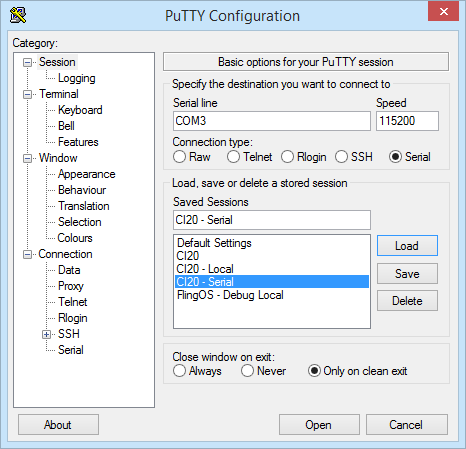The image size is (466, 449).
Task: Click the Load button
Action: [407, 246]
